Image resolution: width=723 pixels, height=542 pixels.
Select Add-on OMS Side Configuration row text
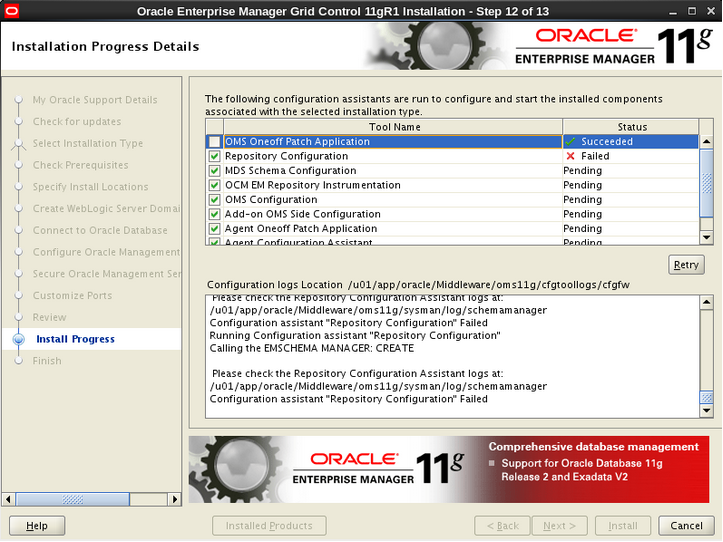pyautogui.click(x=302, y=214)
